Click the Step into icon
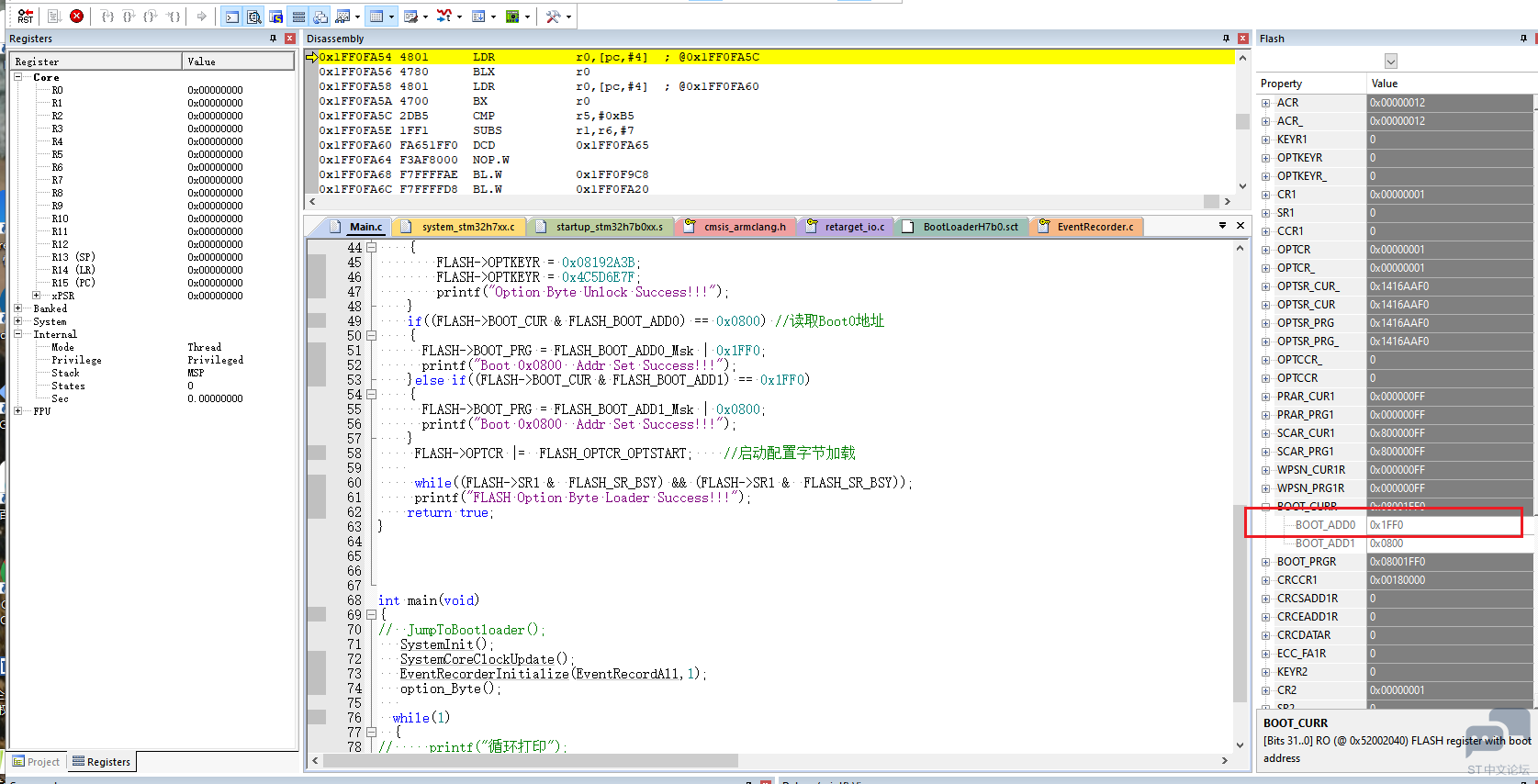1538x784 pixels. [x=107, y=16]
